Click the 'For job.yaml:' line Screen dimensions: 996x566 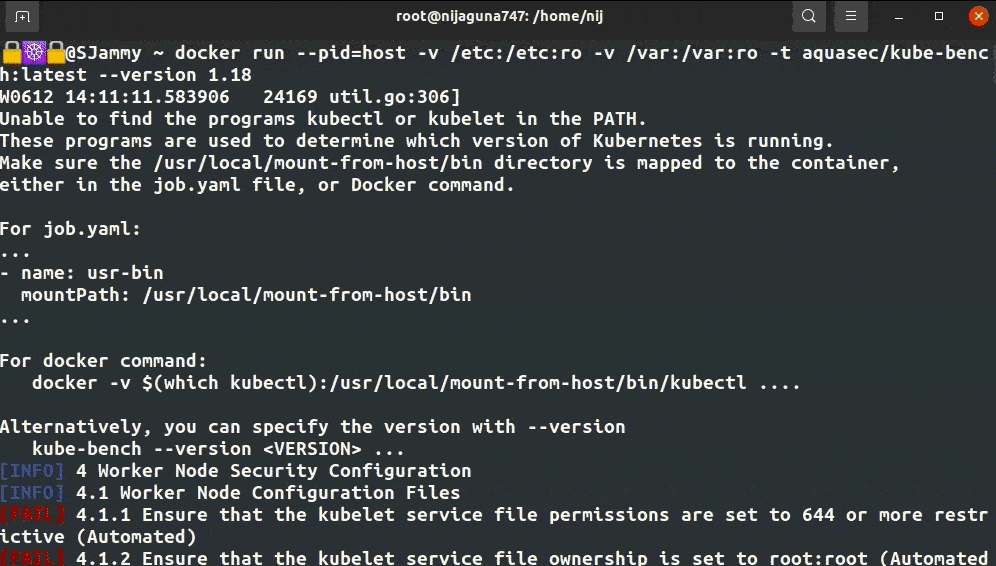(x=71, y=229)
